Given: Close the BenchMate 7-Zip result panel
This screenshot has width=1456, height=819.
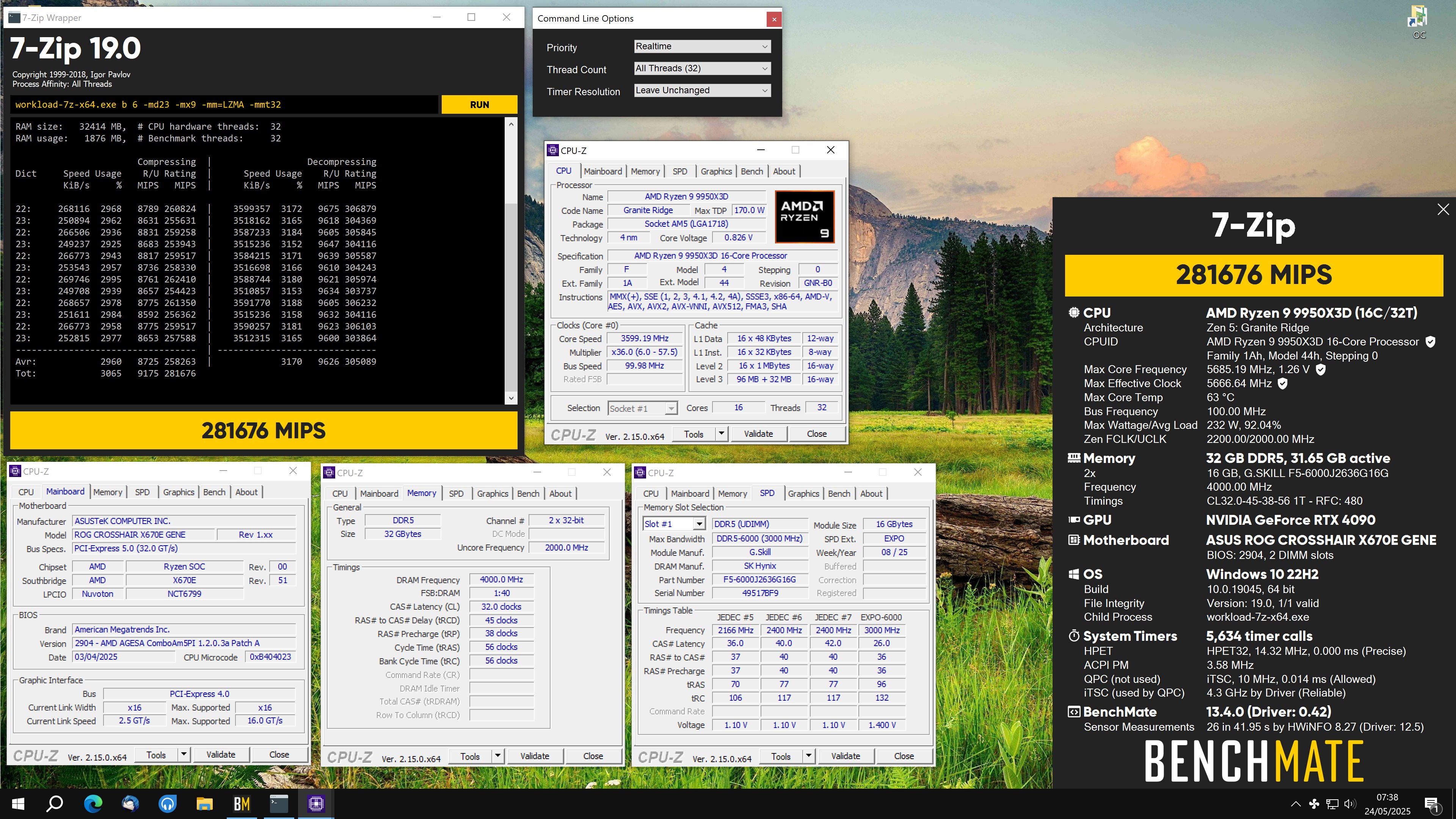Looking at the screenshot, I should click(x=1443, y=210).
